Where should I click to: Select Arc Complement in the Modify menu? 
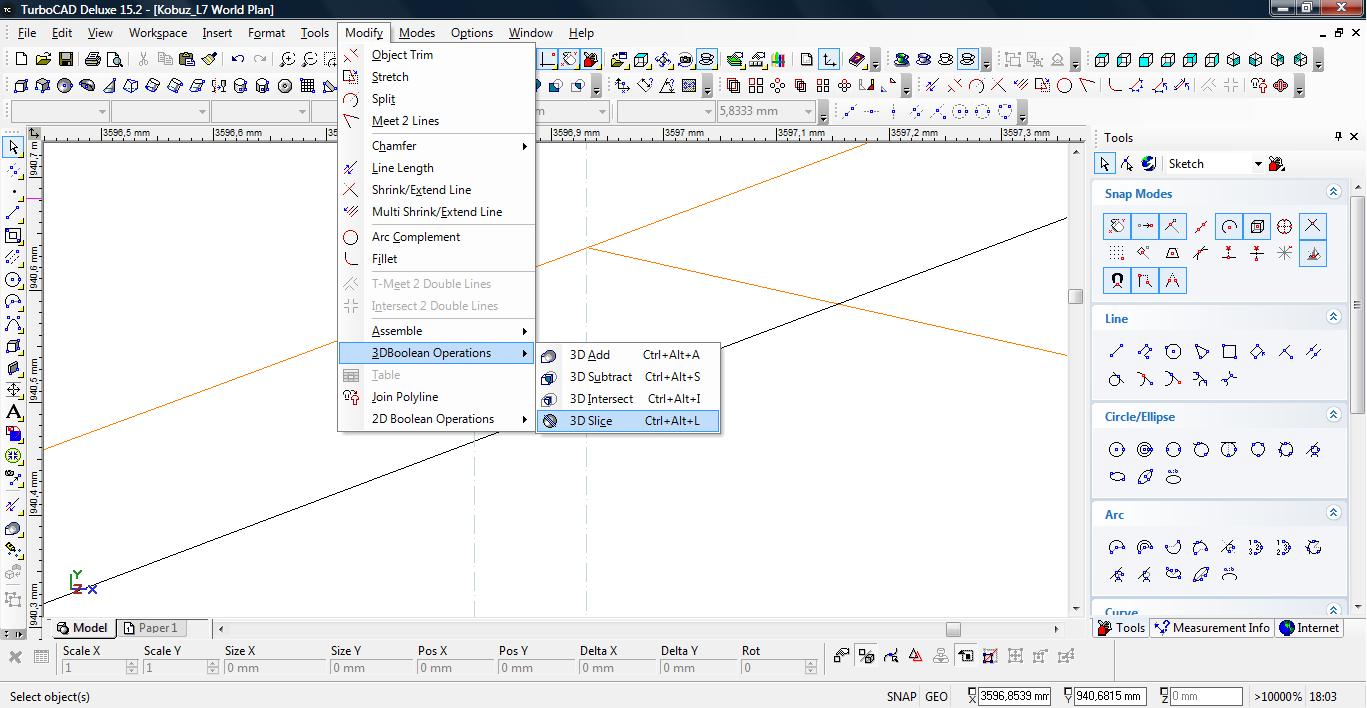click(437, 237)
